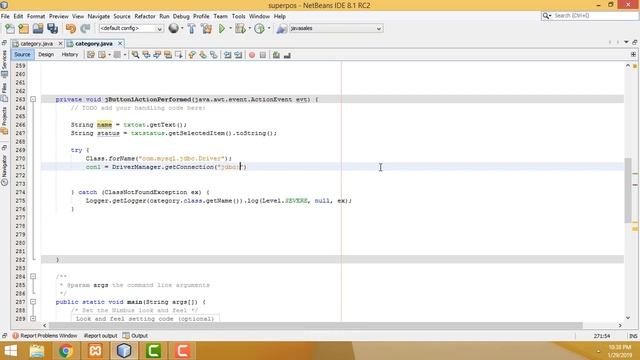The image size is (640, 360).
Task: Switch editor to History view
Action: click(x=70, y=55)
